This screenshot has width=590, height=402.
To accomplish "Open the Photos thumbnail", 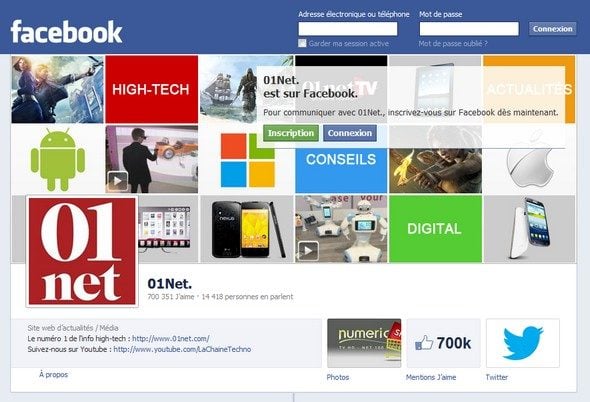I will [x=364, y=343].
